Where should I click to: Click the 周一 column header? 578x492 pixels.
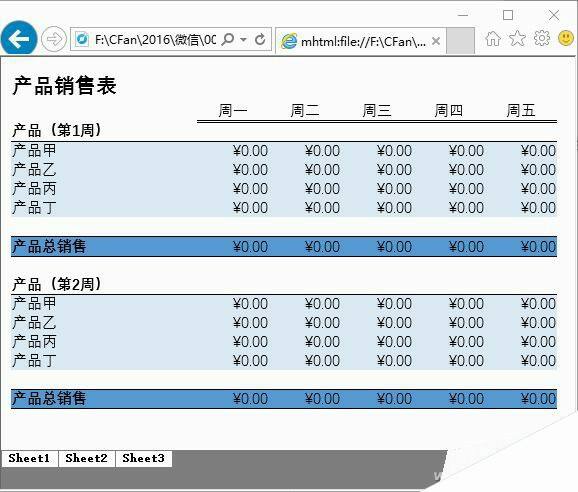point(233,110)
